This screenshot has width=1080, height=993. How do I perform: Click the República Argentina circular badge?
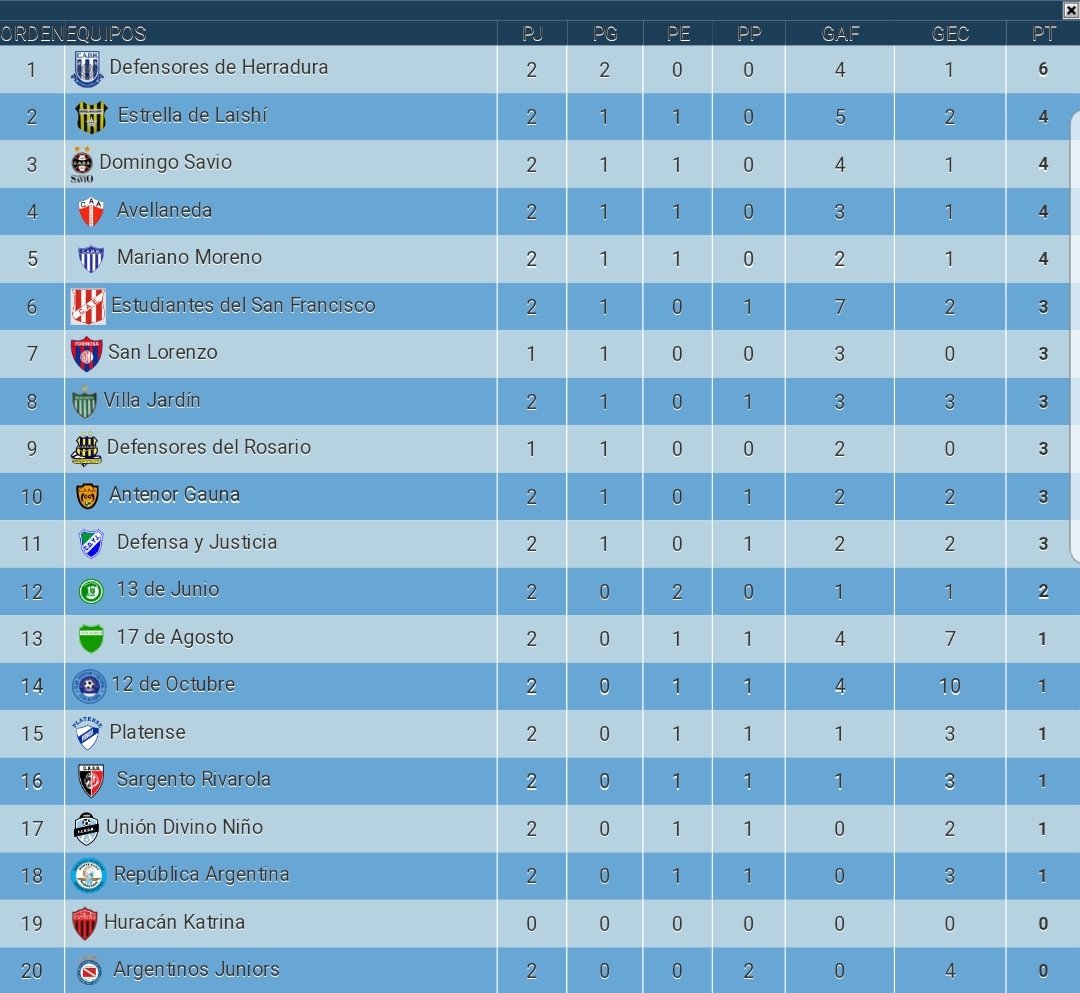(x=89, y=876)
